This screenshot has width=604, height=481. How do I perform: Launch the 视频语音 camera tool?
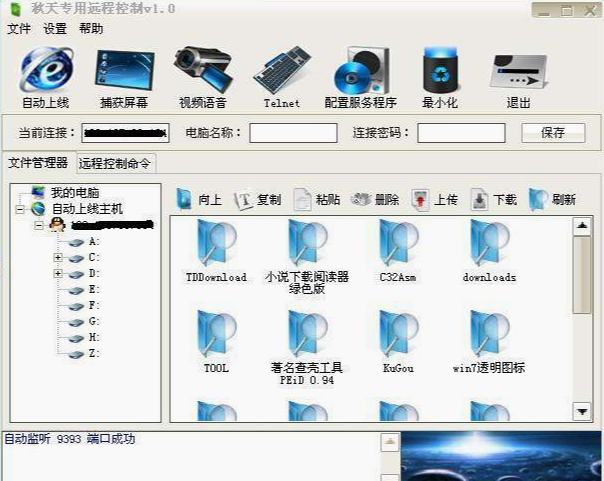[x=203, y=70]
